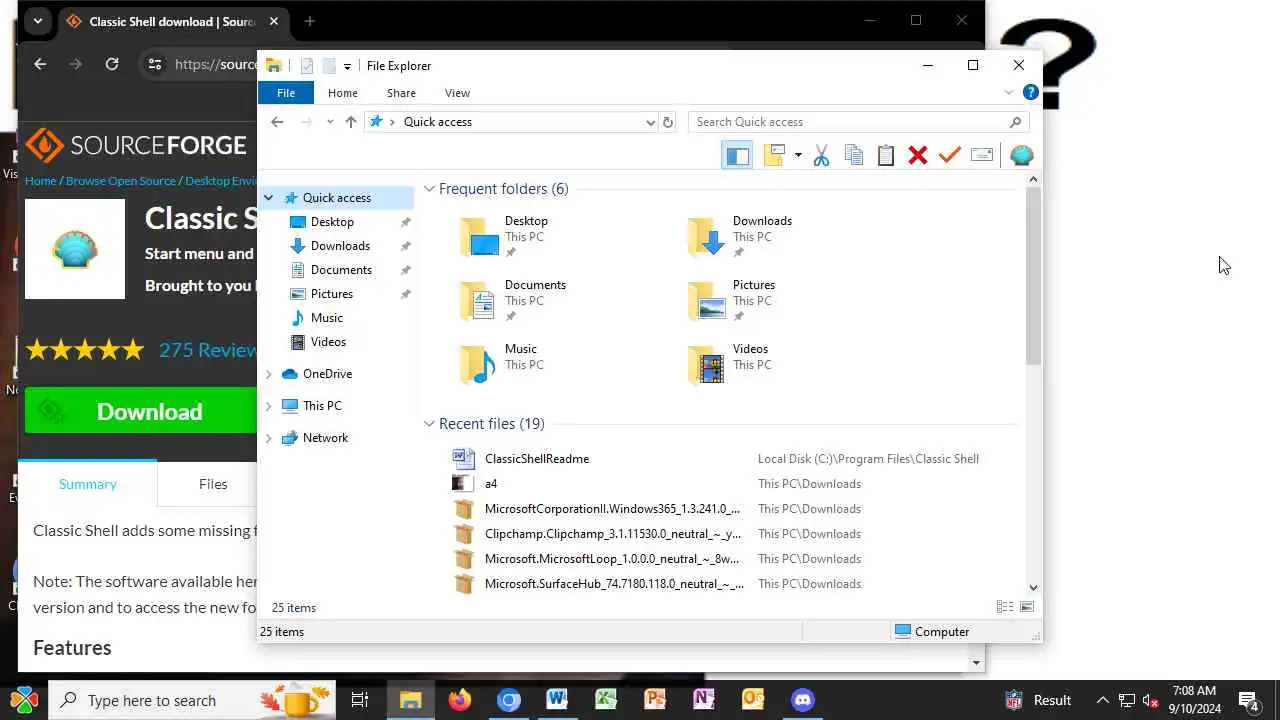This screenshot has height=720, width=1280.
Task: Open a new browser tab
Action: 310,21
